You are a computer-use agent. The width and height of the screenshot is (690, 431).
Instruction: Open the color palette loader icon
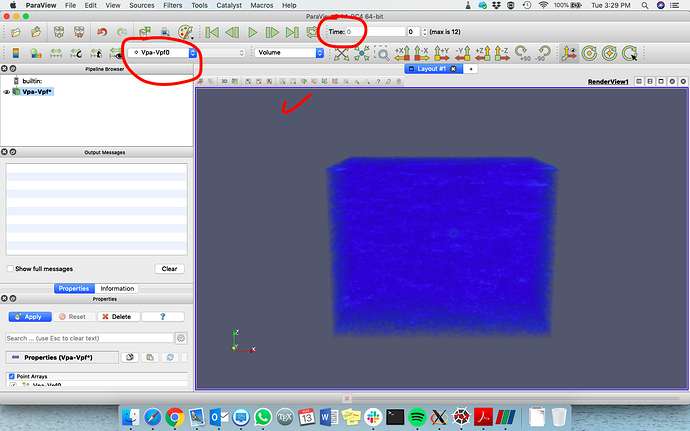185,32
